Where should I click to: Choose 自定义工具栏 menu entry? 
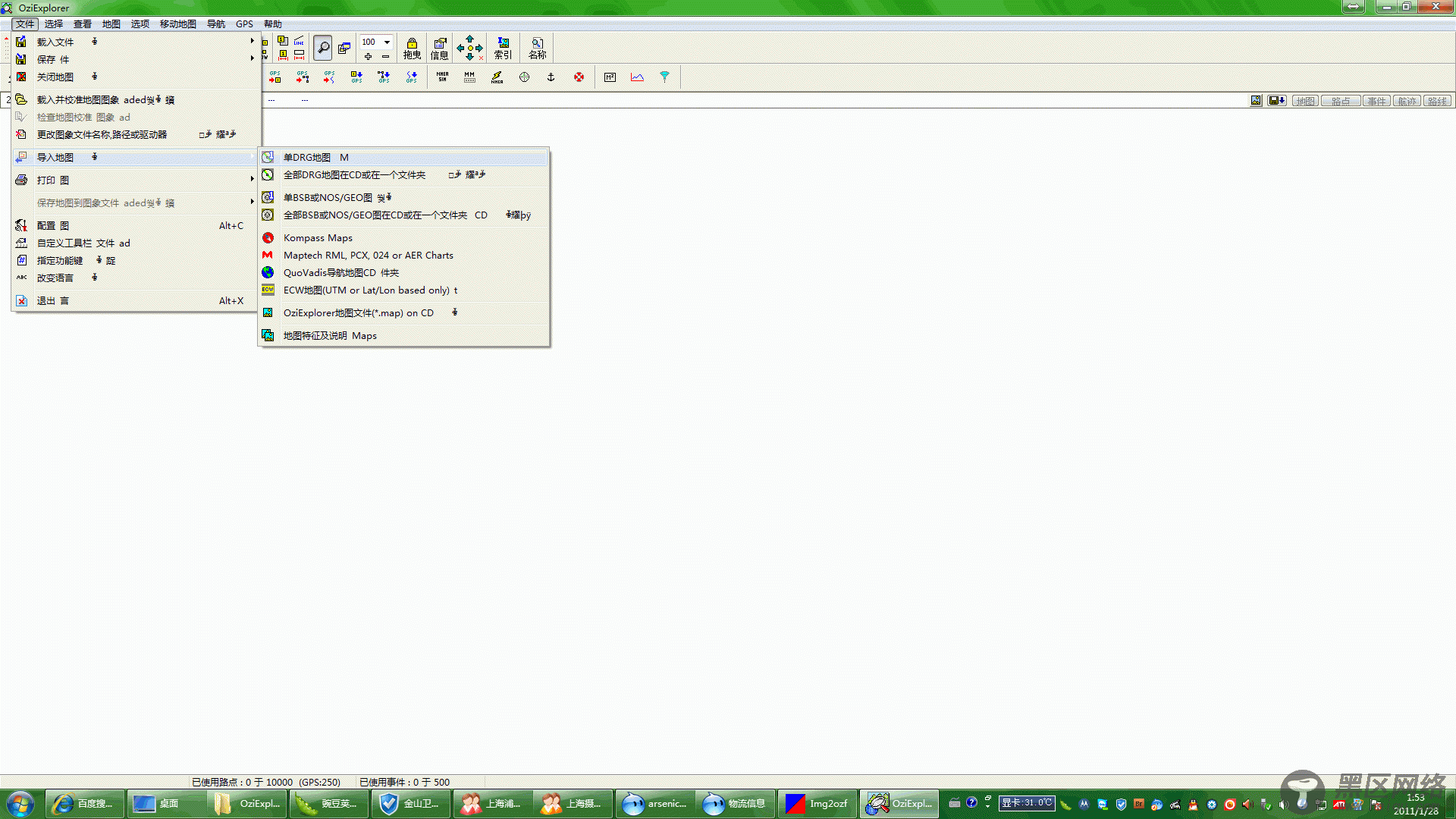[136, 243]
